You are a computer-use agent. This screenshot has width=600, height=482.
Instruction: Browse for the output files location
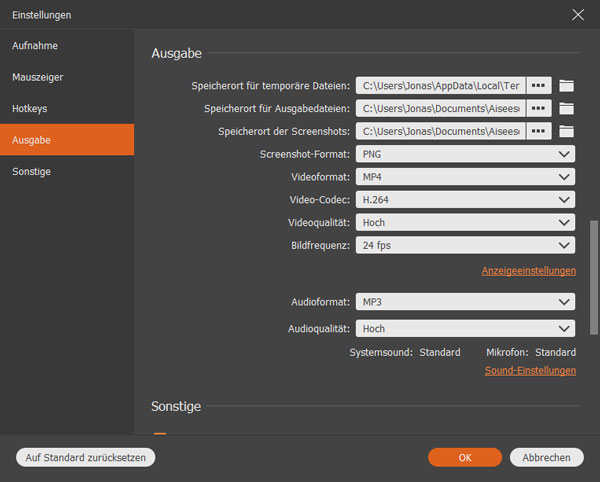coord(539,109)
